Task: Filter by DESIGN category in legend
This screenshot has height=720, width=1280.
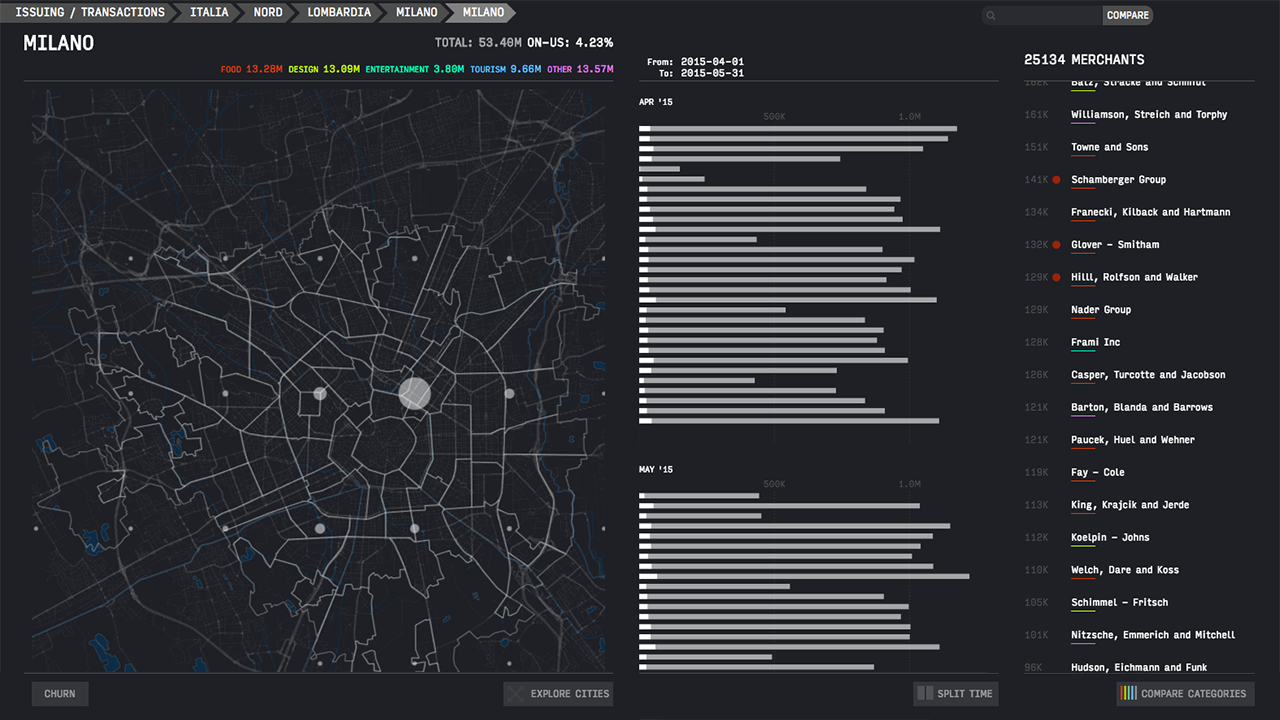Action: click(x=323, y=69)
